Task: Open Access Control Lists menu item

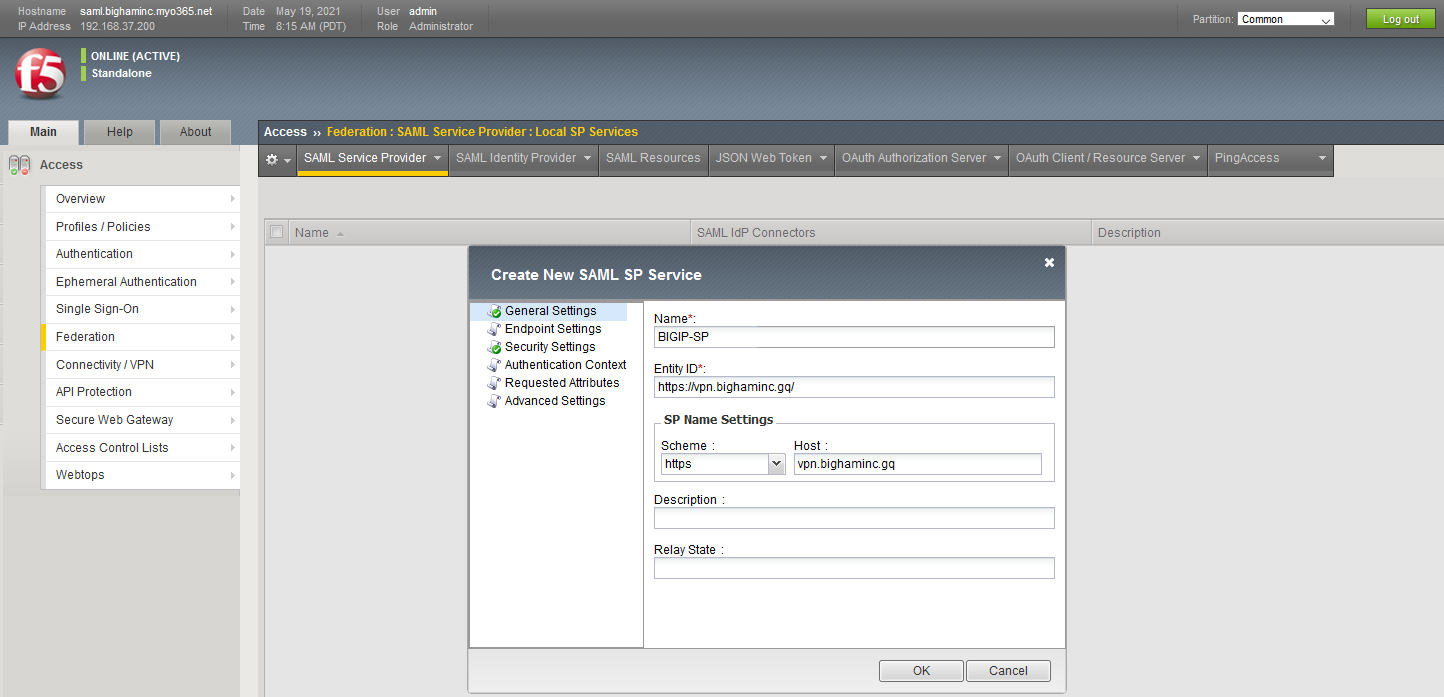Action: click(141, 448)
